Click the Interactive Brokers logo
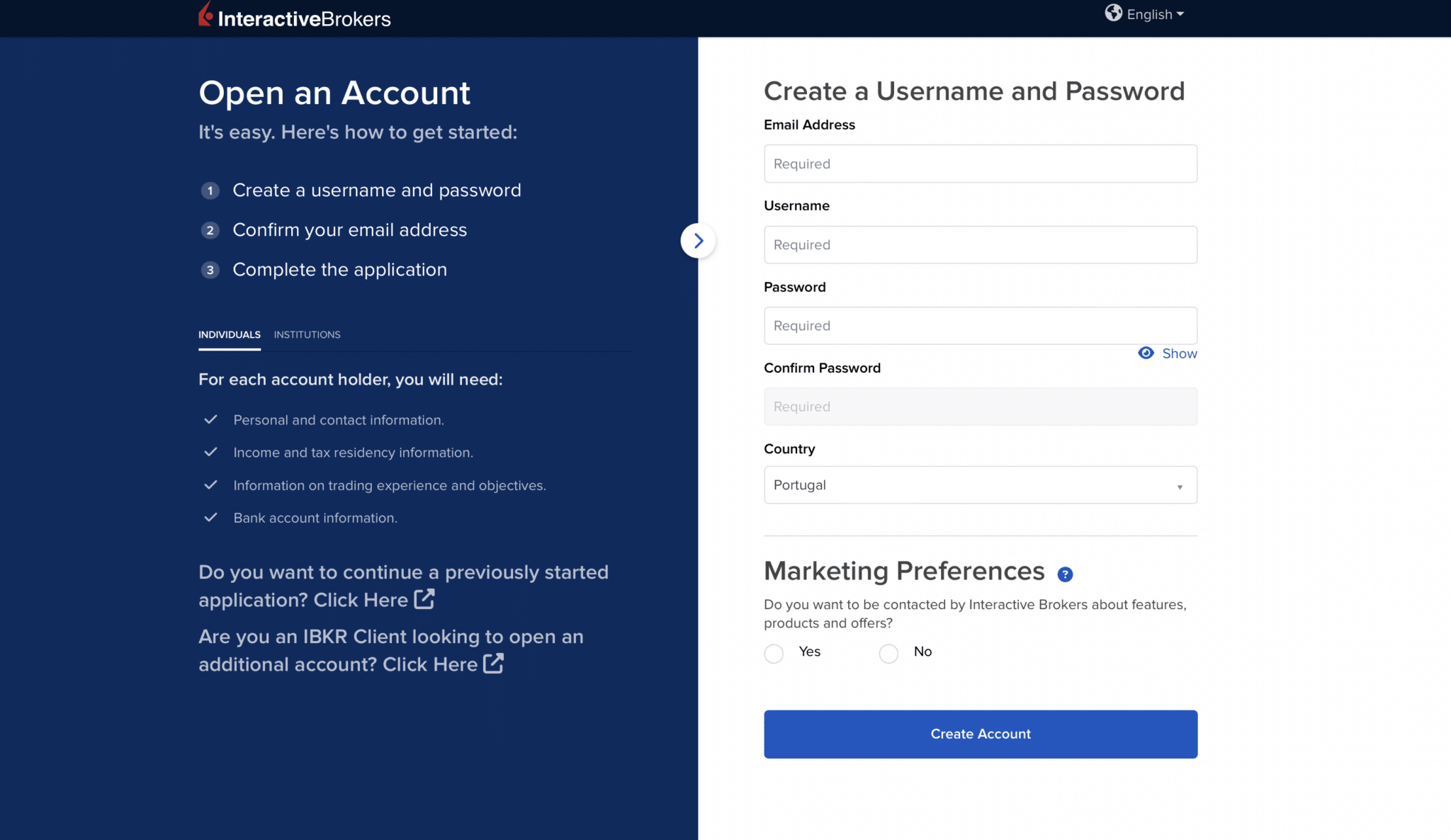This screenshot has height=840, width=1451. [x=294, y=16]
